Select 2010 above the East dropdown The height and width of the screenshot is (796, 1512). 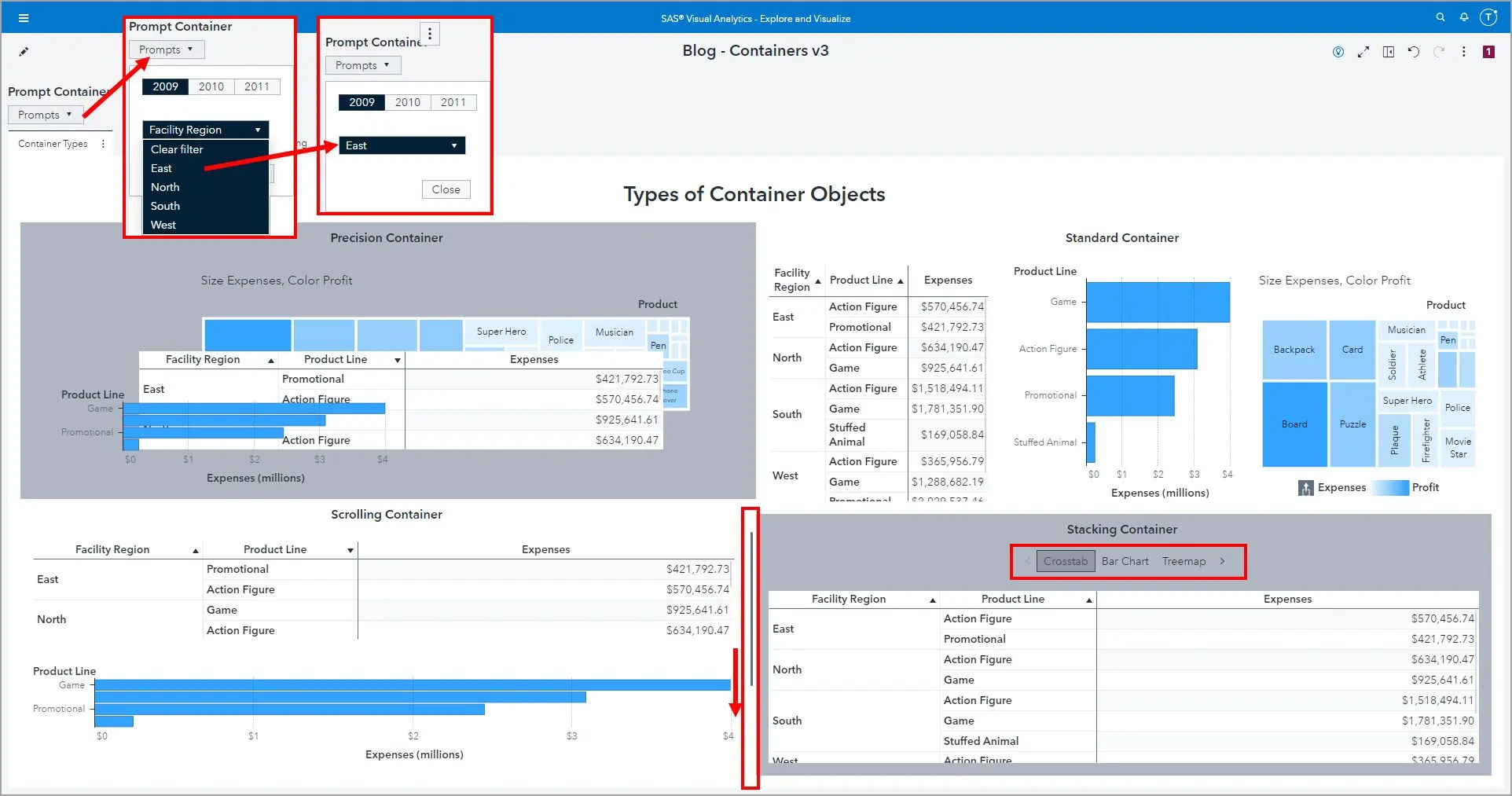pyautogui.click(x=407, y=102)
